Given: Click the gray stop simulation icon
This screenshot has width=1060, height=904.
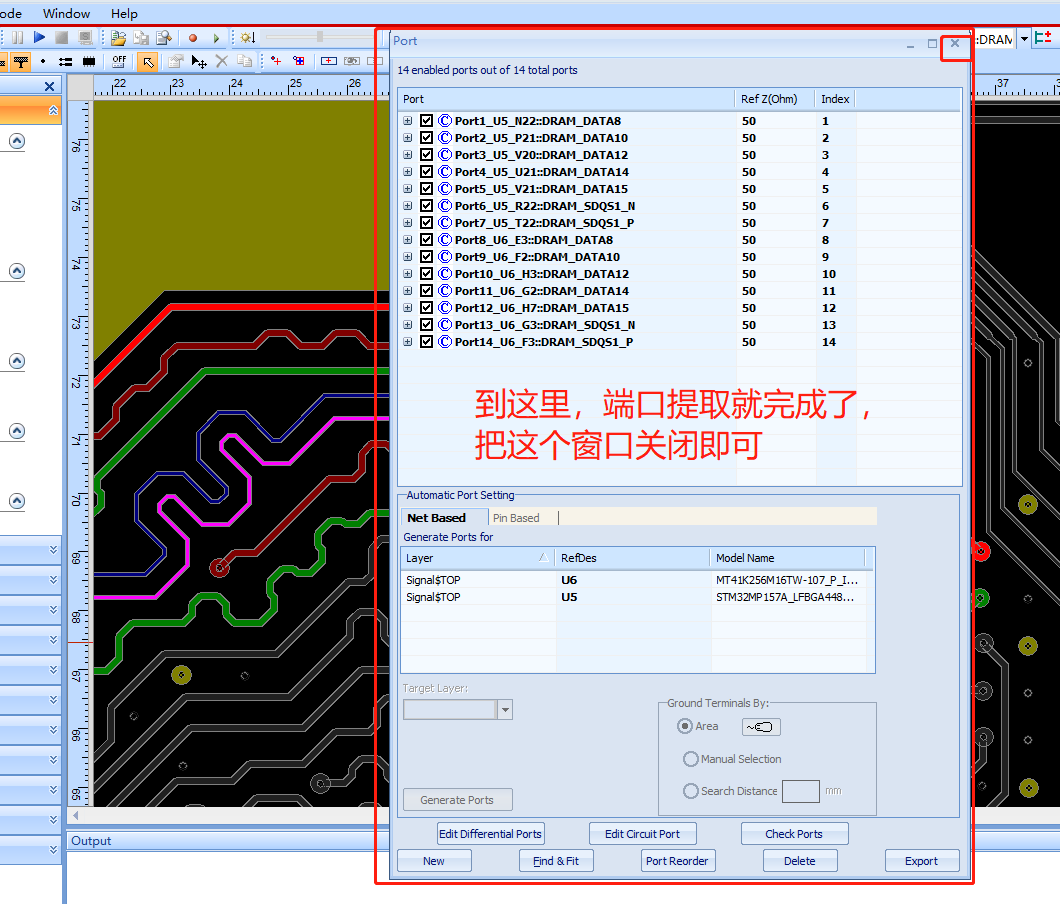Looking at the screenshot, I should coord(62,38).
